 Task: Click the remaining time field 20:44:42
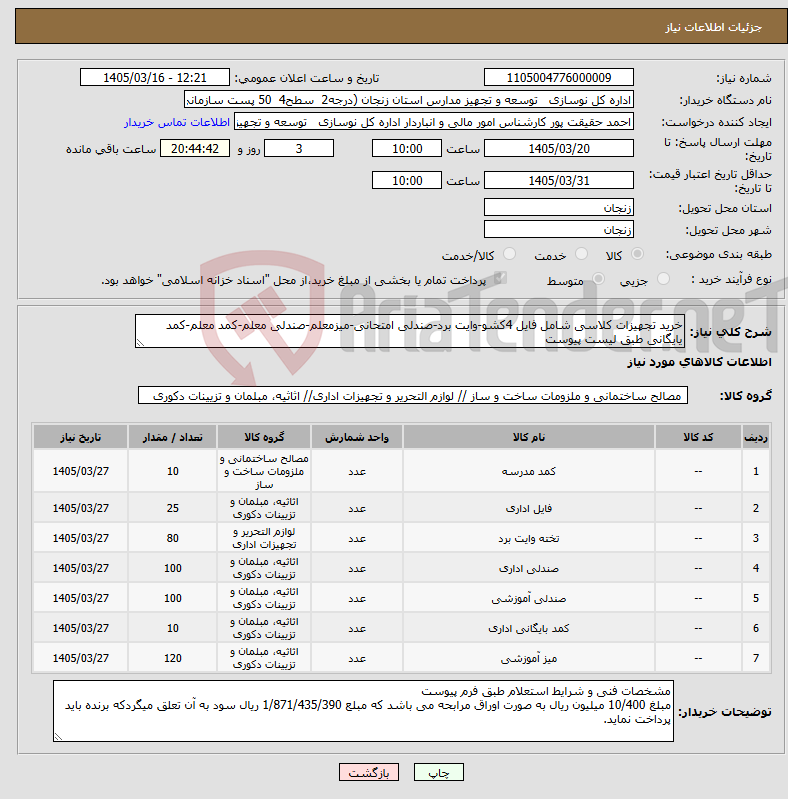tap(195, 148)
